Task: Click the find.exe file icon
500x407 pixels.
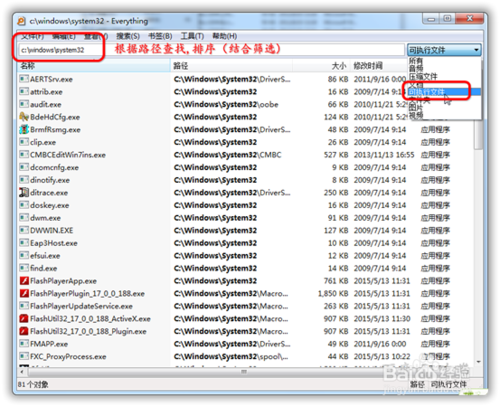Action: pos(24,268)
